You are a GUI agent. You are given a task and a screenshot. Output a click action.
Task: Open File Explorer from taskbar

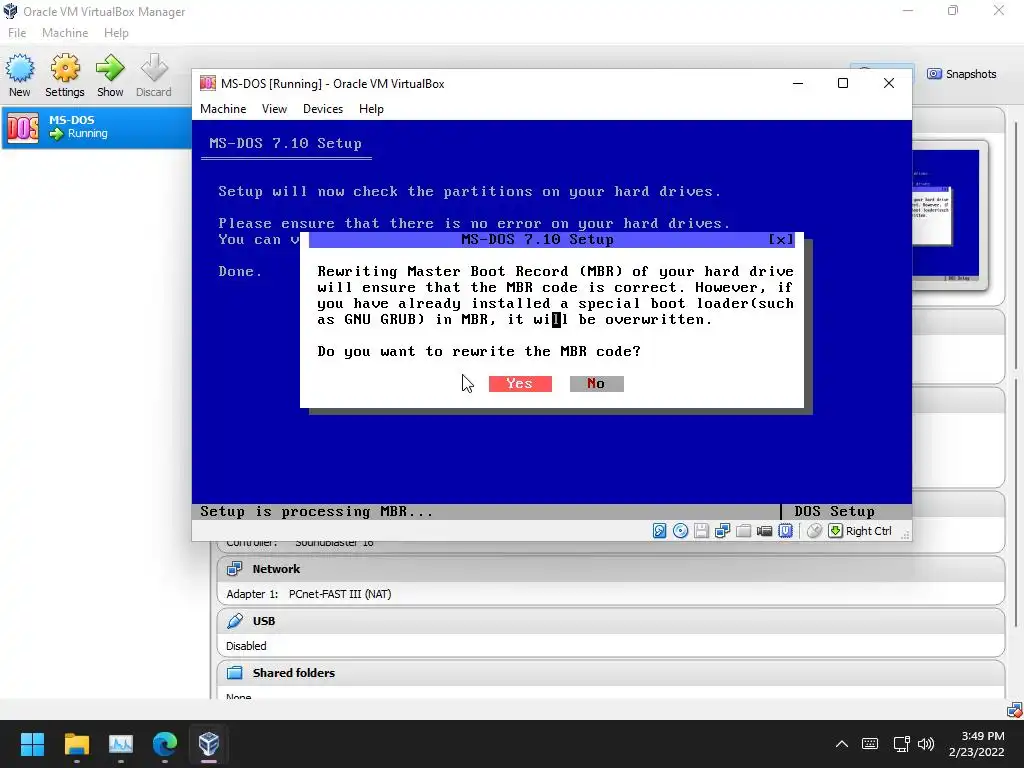[x=76, y=744]
